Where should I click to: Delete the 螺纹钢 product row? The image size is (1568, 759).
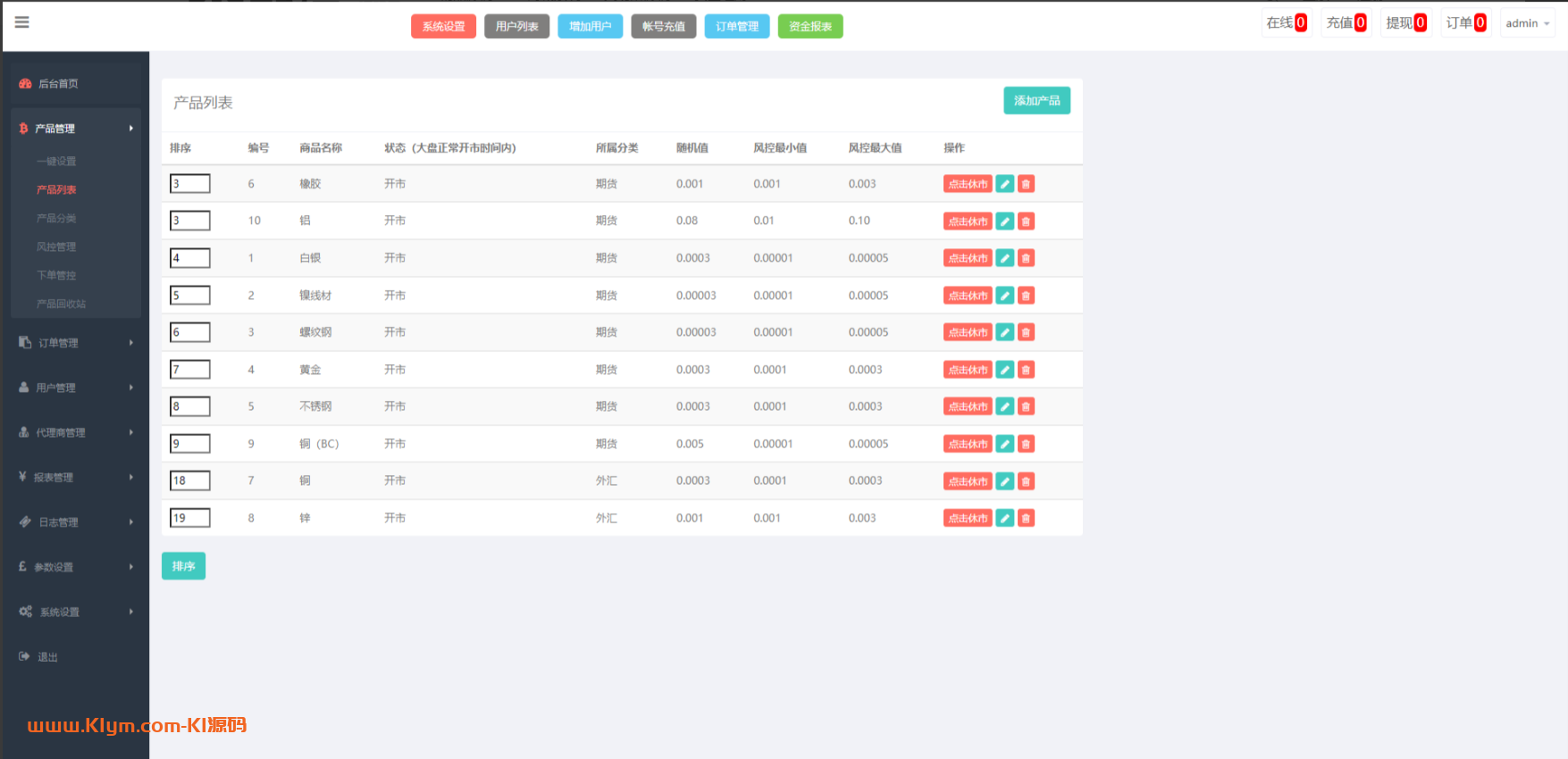(1026, 332)
